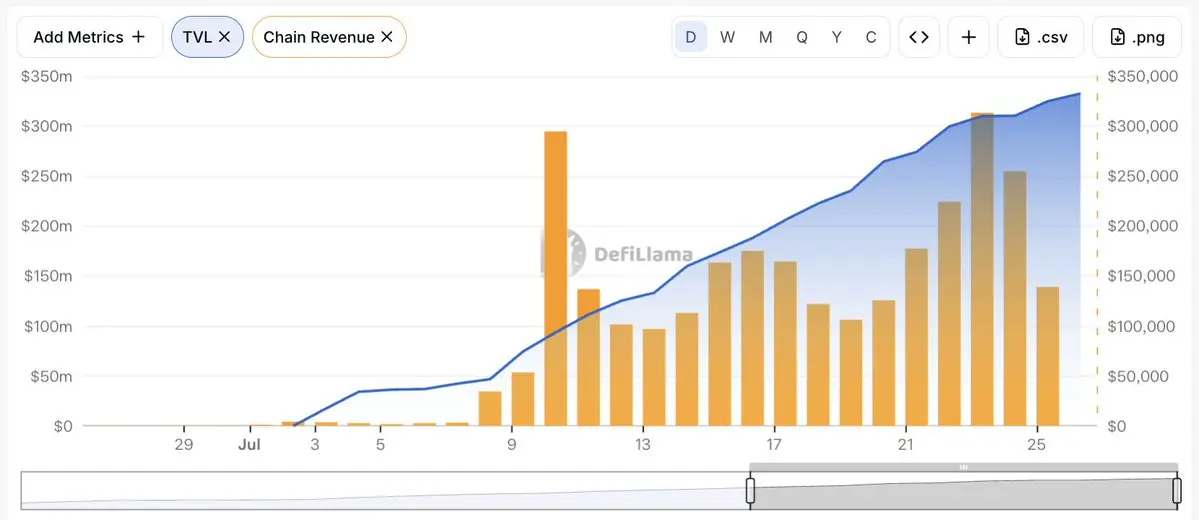Switch to cumulative C view

click(x=871, y=37)
